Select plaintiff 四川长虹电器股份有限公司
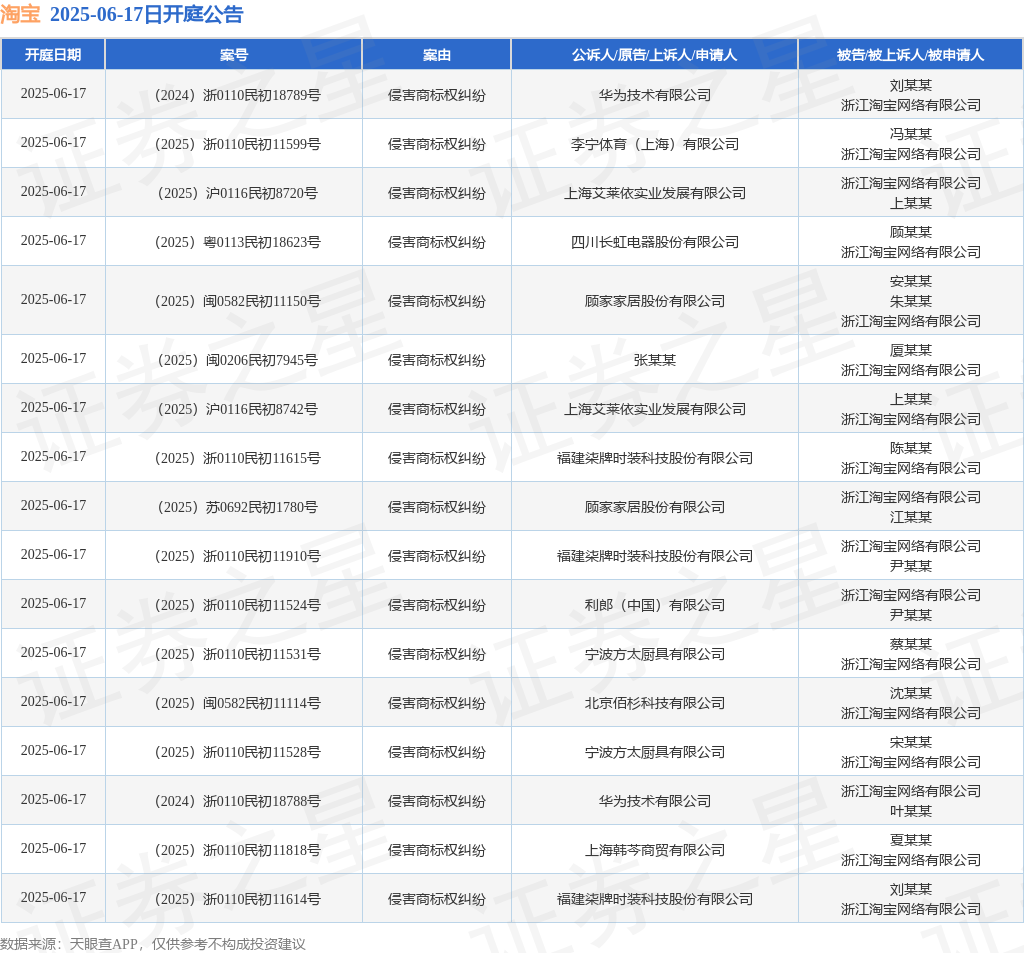Viewport: 1024px width, 953px height. [x=654, y=242]
